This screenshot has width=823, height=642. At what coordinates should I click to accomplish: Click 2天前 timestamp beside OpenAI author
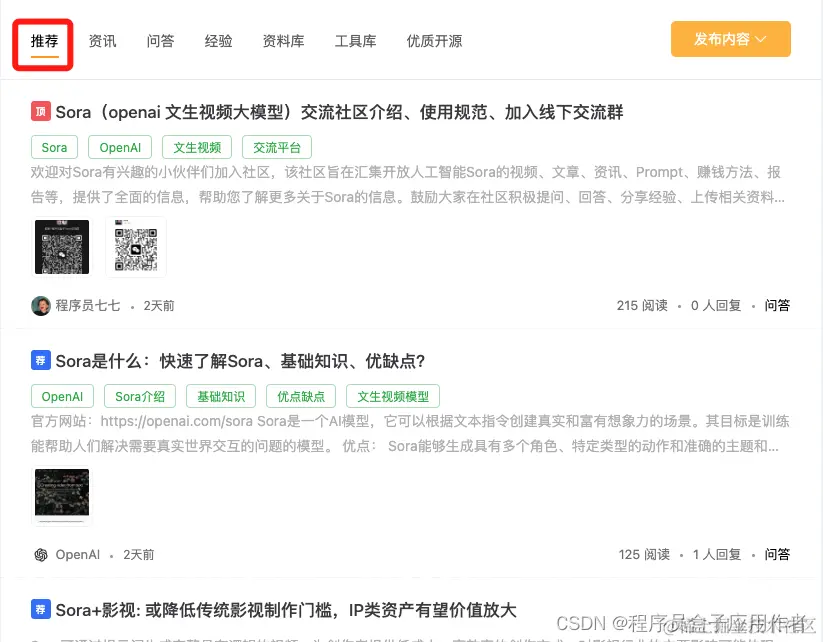139,555
